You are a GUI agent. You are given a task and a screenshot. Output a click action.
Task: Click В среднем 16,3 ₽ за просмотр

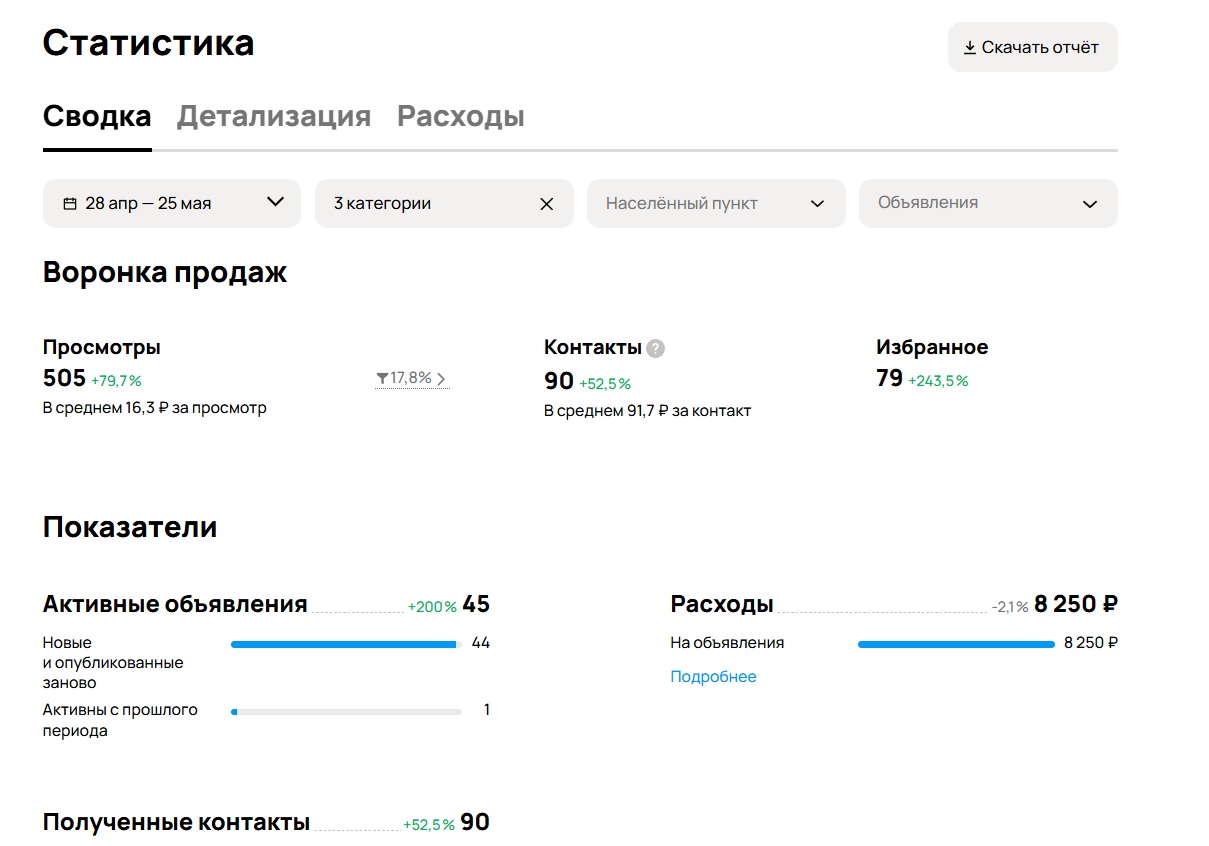click(155, 408)
